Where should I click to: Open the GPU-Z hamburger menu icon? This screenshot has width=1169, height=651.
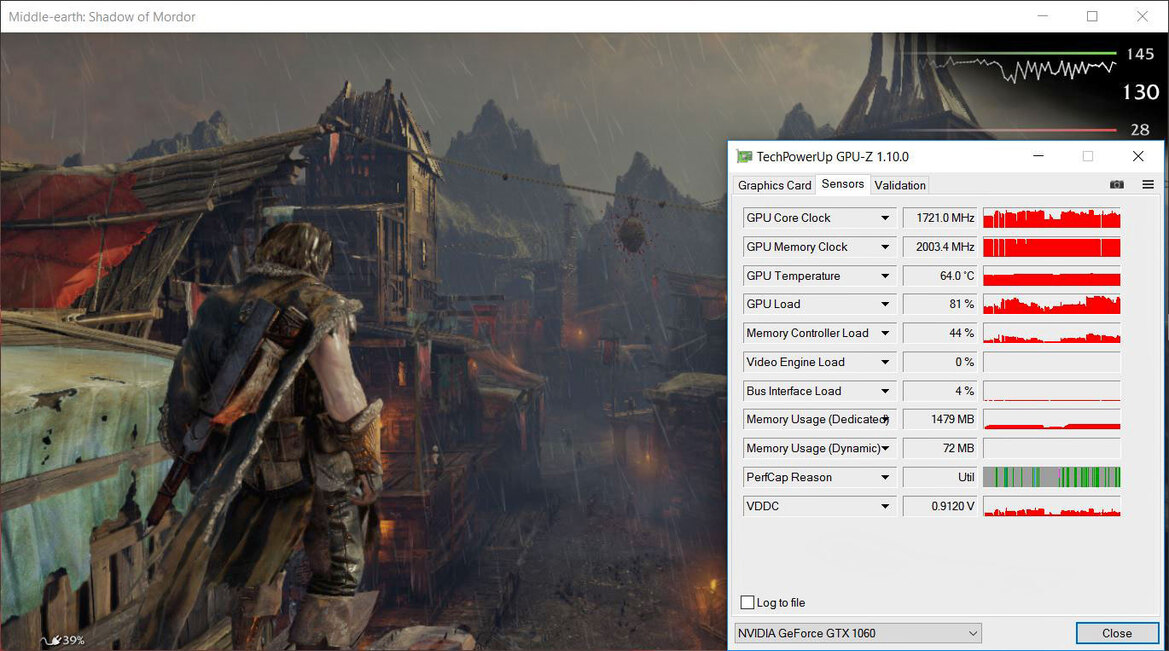1148,185
